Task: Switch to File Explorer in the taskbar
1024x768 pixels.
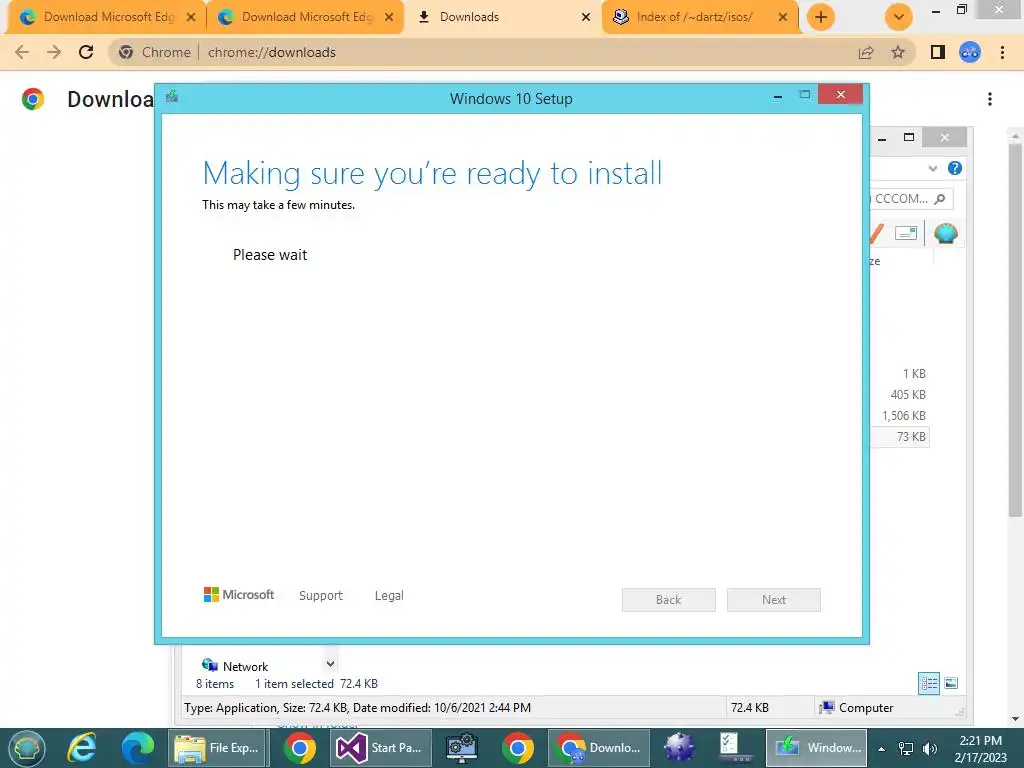Action: click(x=218, y=748)
